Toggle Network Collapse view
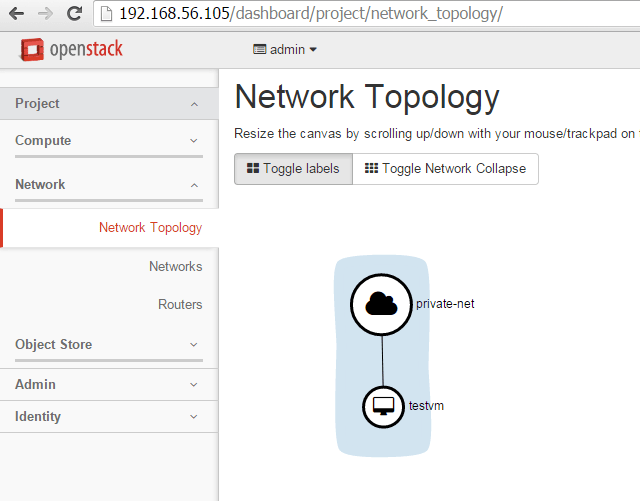The image size is (640, 501). pyautogui.click(x=445, y=169)
